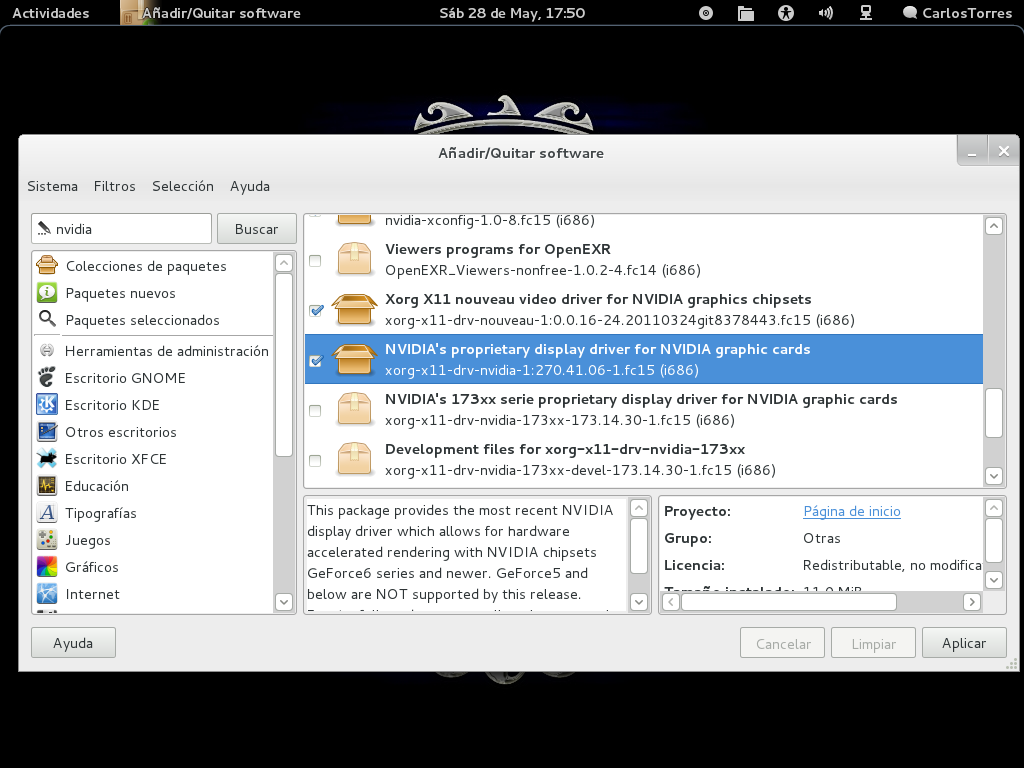Viewport: 1024px width, 768px height.
Task: Click the Internet category icon
Action: pos(47,594)
